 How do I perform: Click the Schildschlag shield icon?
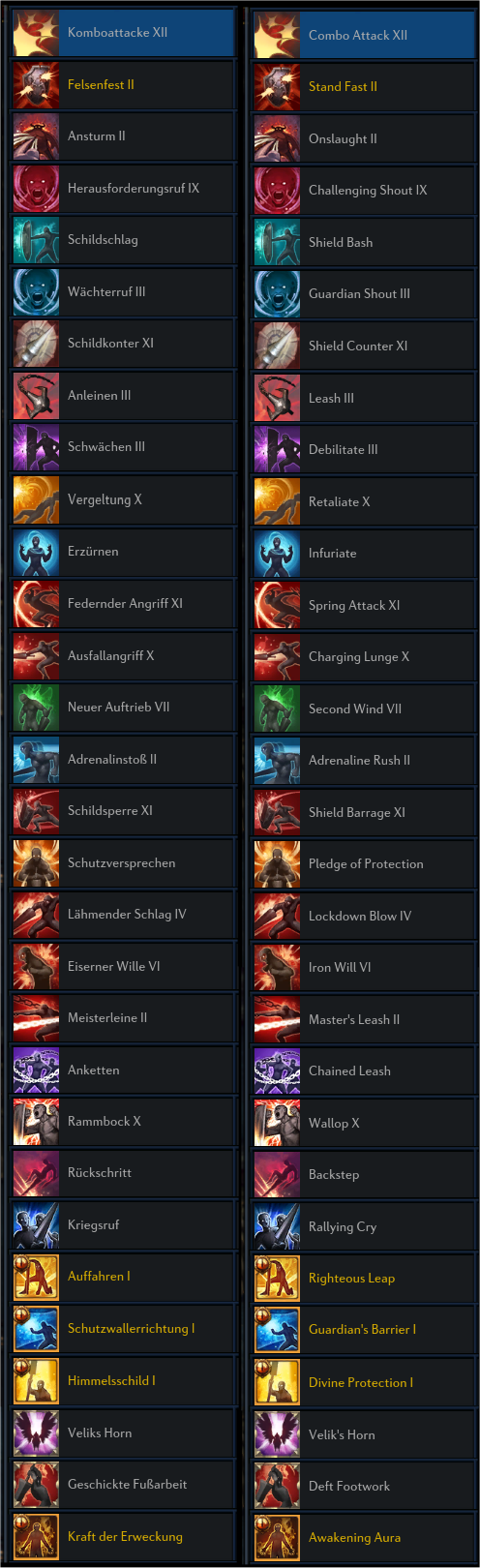pyautogui.click(x=36, y=240)
